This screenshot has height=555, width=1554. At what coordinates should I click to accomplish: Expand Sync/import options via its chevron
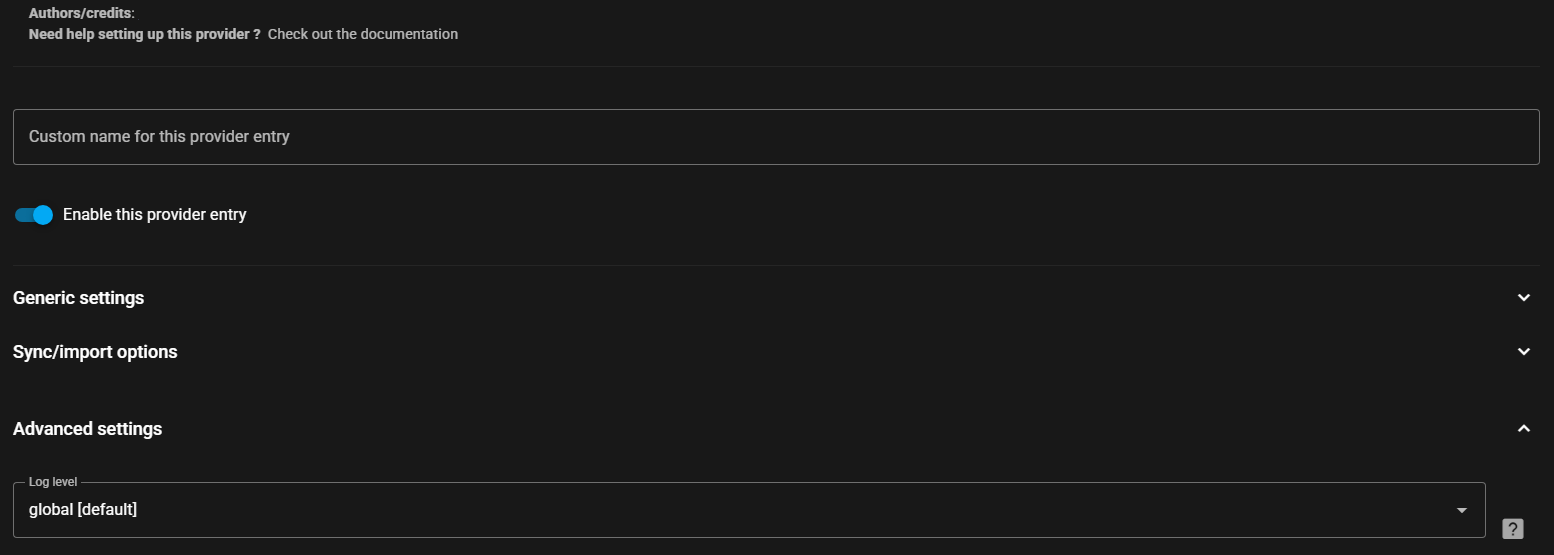[x=1524, y=352]
